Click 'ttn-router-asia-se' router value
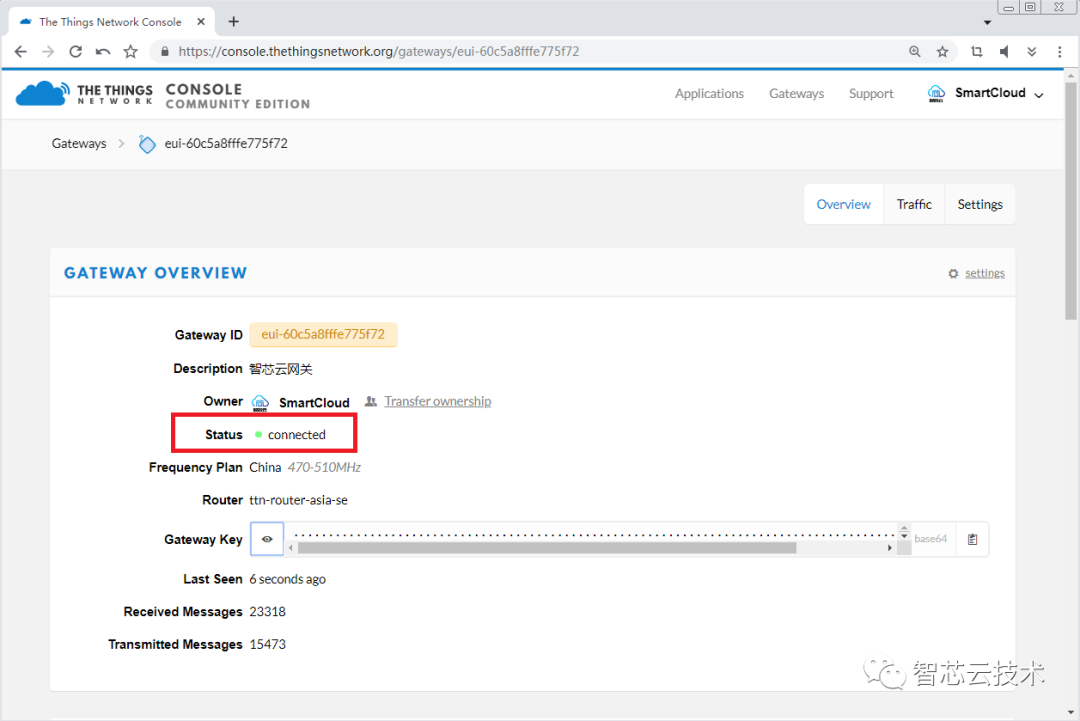Image resolution: width=1080 pixels, height=721 pixels. 298,500
